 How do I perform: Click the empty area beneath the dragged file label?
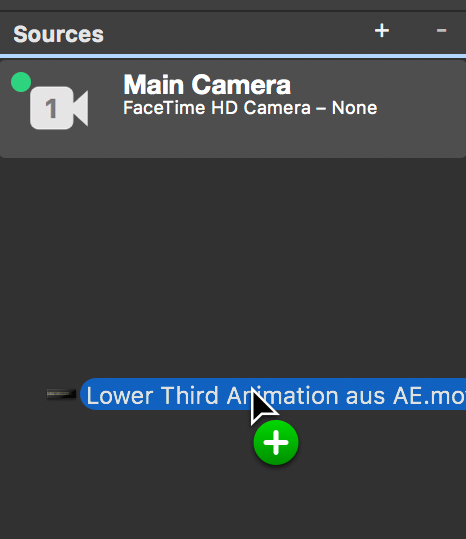(137, 481)
